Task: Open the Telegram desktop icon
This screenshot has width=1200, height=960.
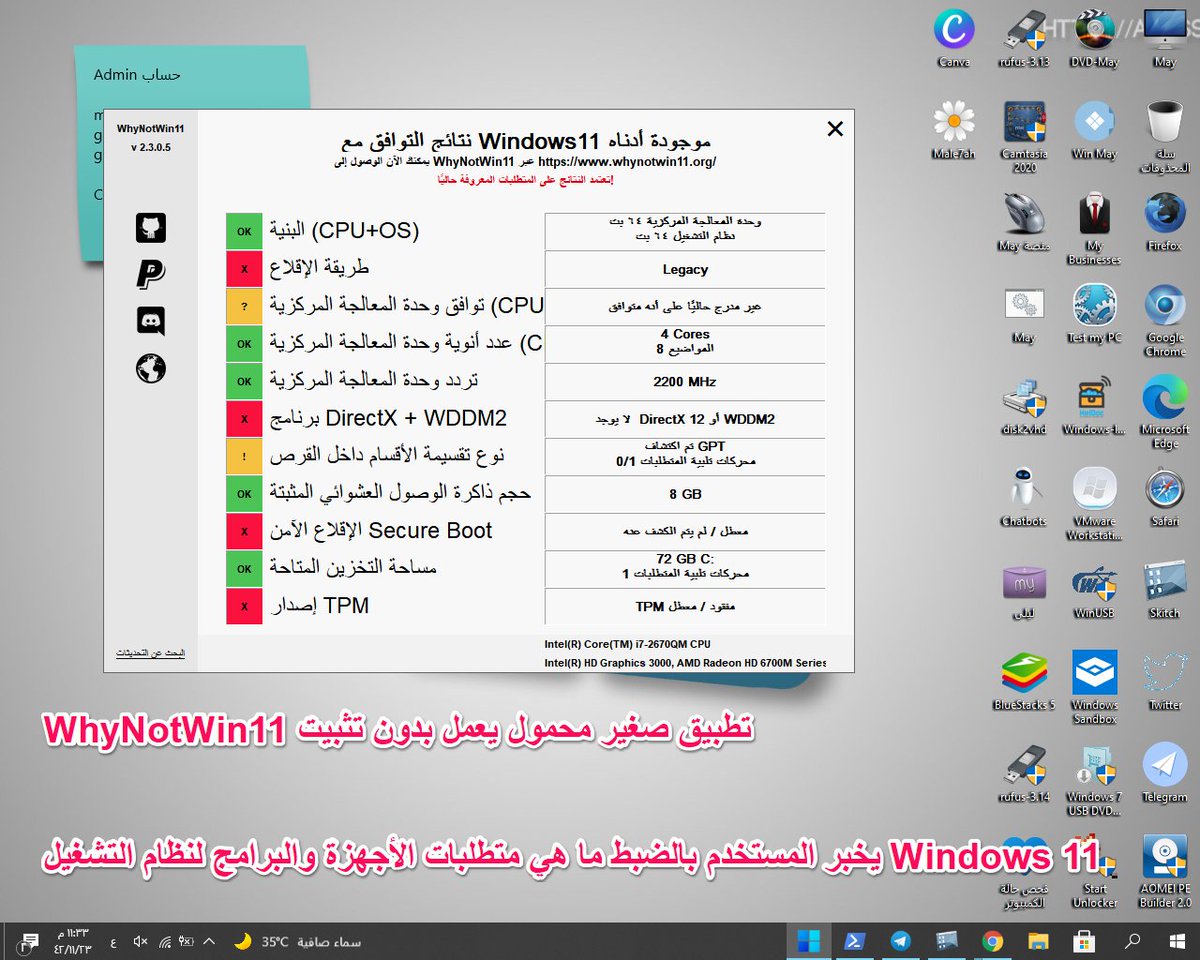Action: pos(1165,772)
